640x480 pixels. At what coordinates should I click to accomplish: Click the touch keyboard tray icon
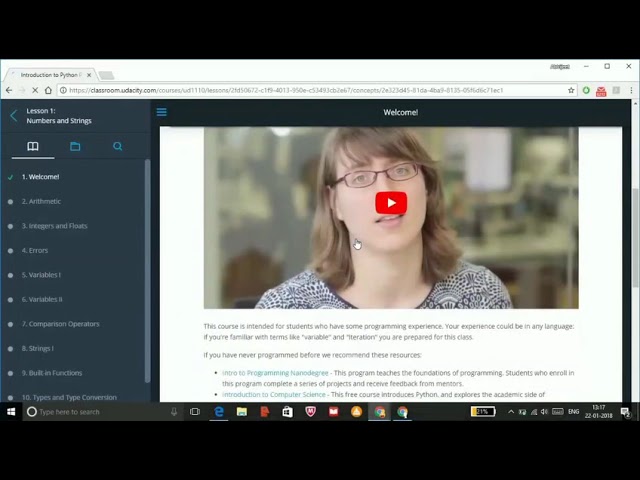point(558,412)
